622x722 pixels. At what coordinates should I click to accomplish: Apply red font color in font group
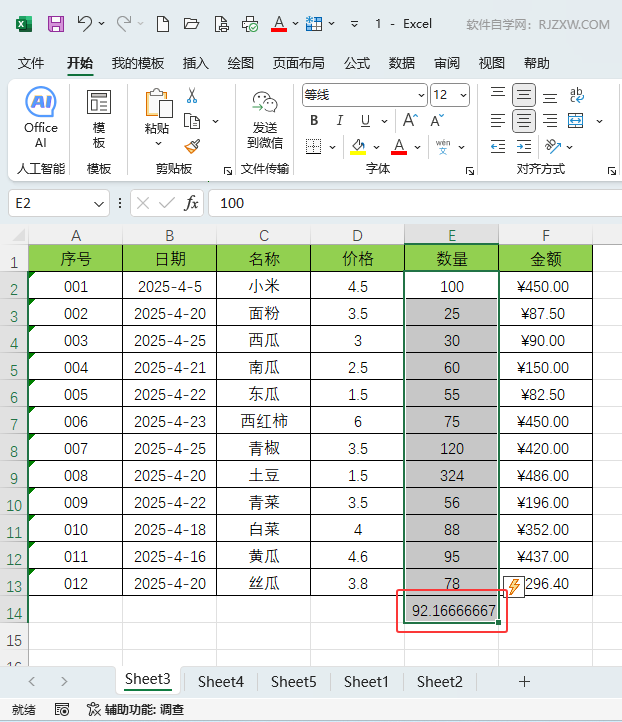pos(399,147)
